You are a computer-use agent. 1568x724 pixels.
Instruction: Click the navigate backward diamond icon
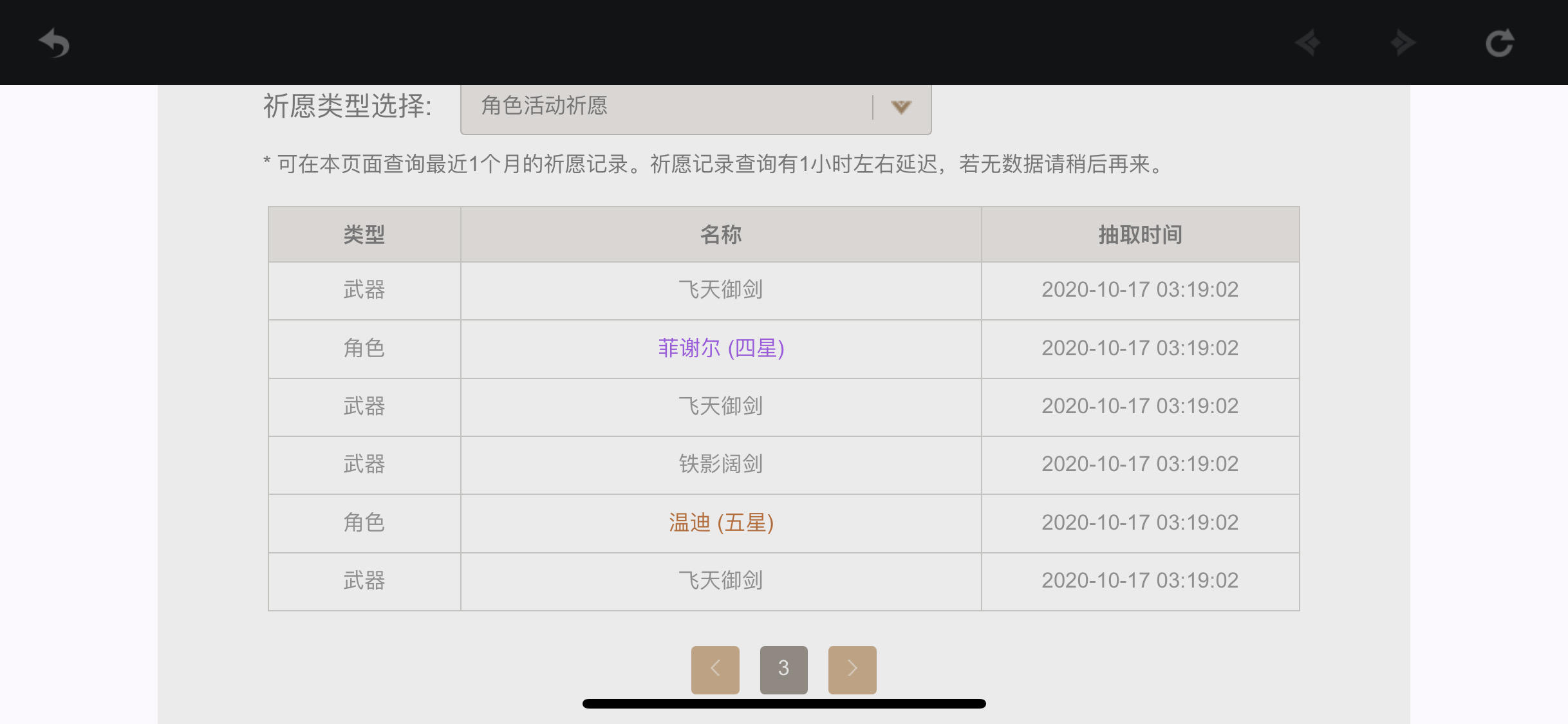point(1308,44)
